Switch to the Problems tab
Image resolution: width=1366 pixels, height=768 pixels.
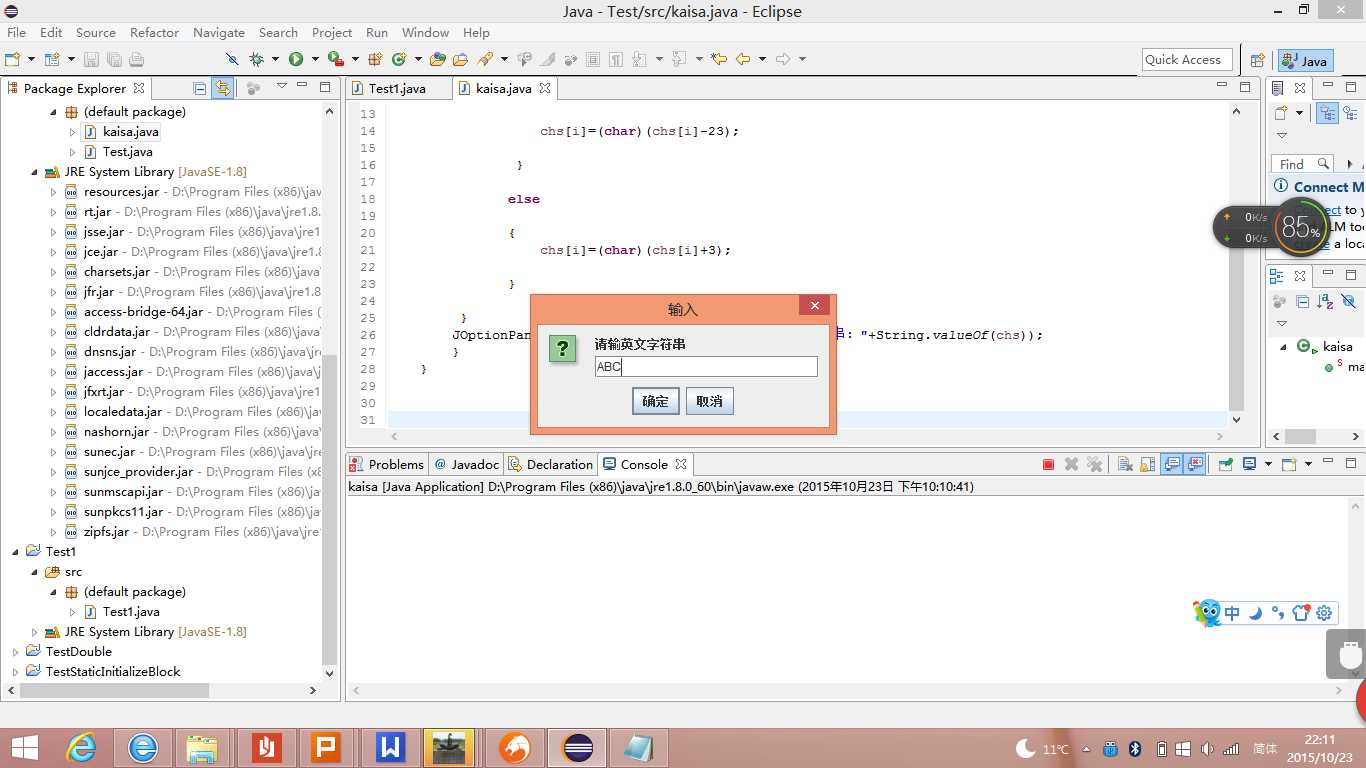point(386,464)
